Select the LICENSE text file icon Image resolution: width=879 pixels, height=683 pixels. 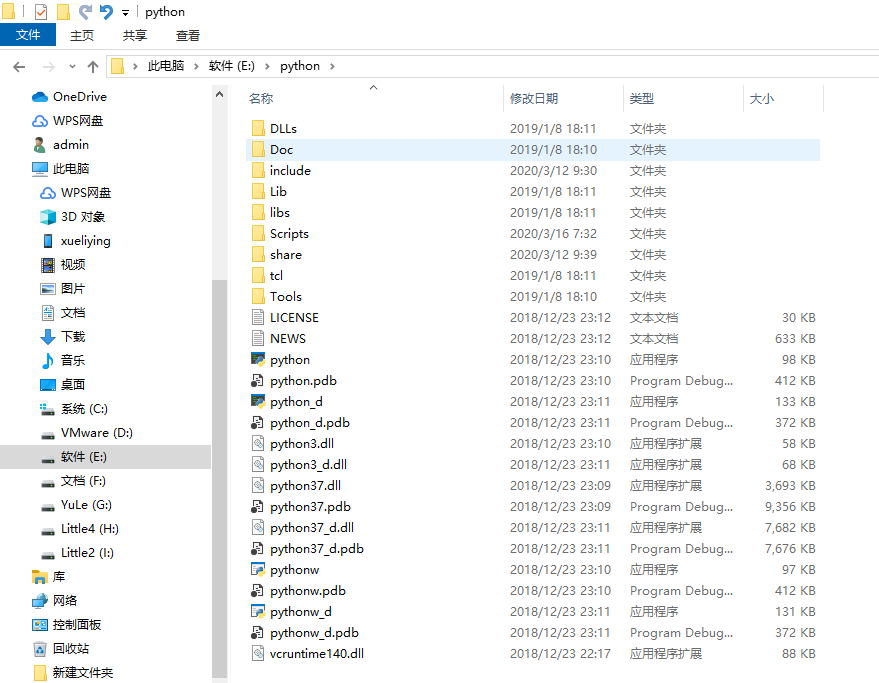coord(258,317)
